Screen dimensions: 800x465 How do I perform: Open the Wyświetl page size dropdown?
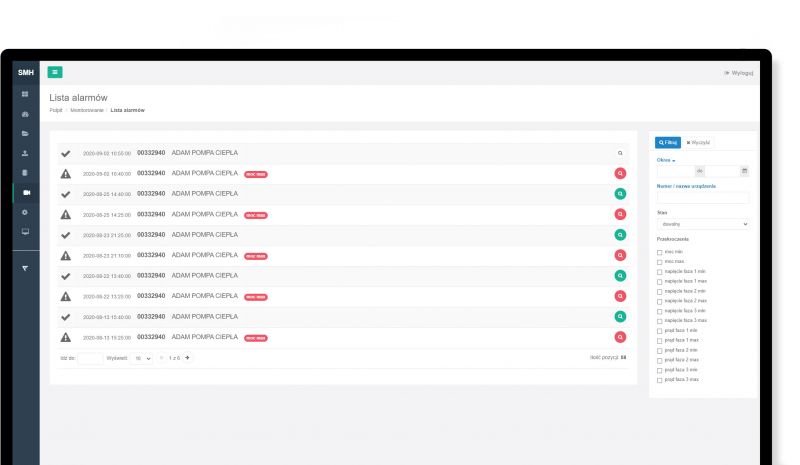pos(143,357)
